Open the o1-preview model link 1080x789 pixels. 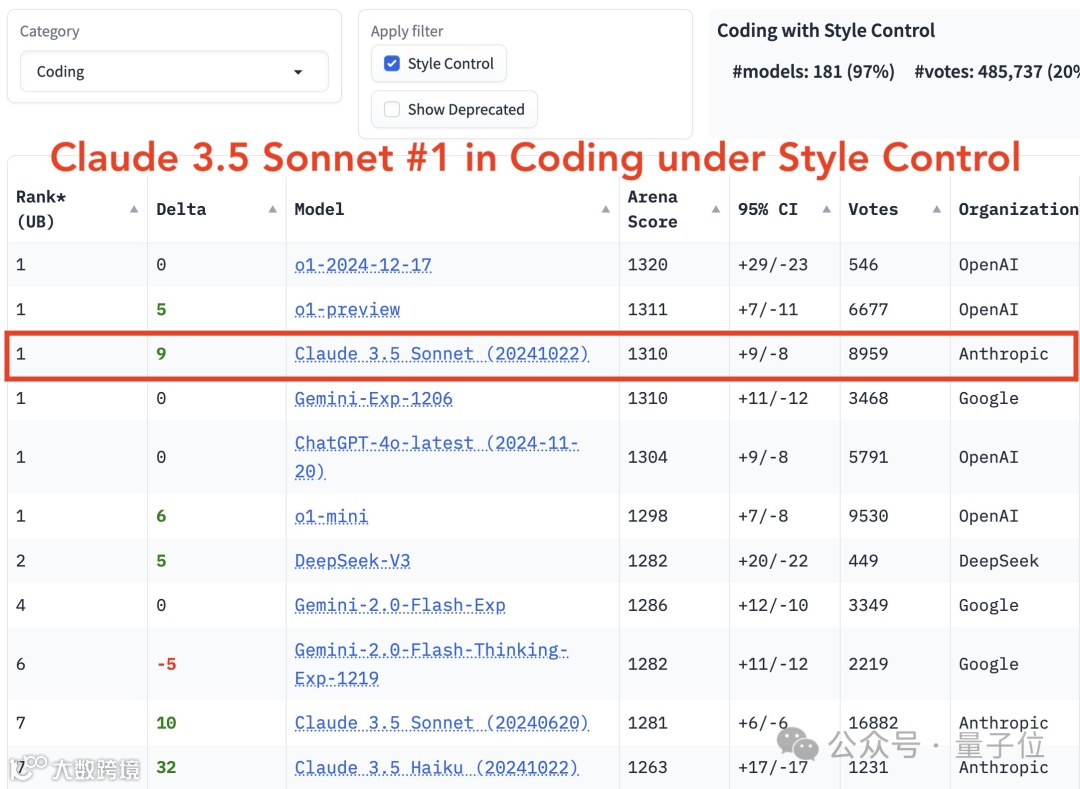click(347, 310)
